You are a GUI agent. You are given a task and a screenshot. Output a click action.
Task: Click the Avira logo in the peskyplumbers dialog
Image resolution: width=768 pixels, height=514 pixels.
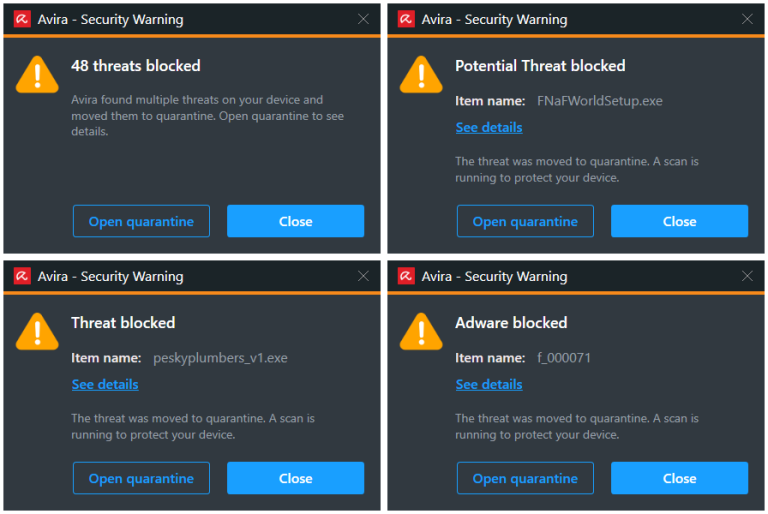click(x=22, y=276)
